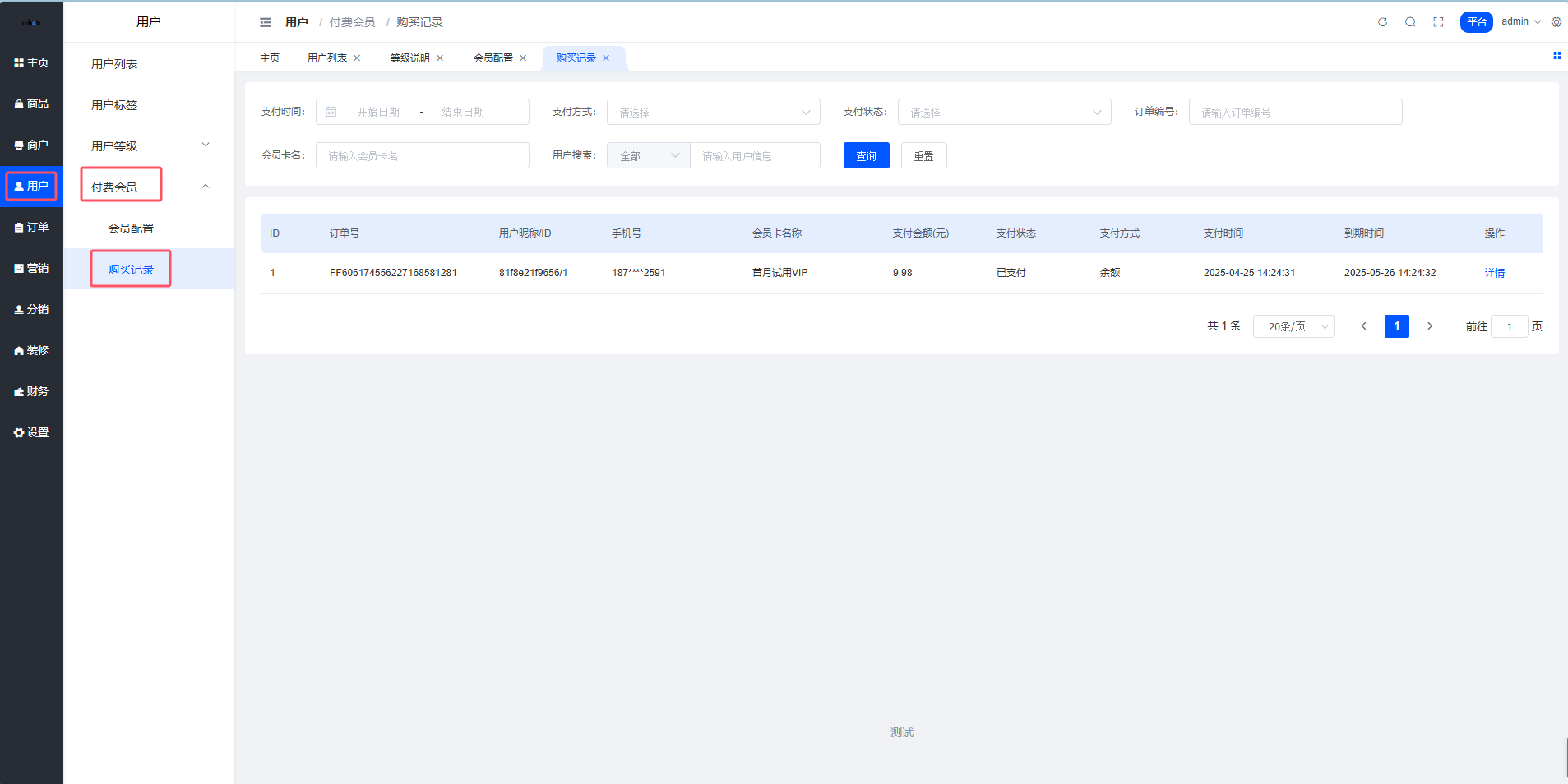Viewport: 1568px width, 784px height.
Task: Change the 20条/页 page size selector
Action: coord(1293,326)
